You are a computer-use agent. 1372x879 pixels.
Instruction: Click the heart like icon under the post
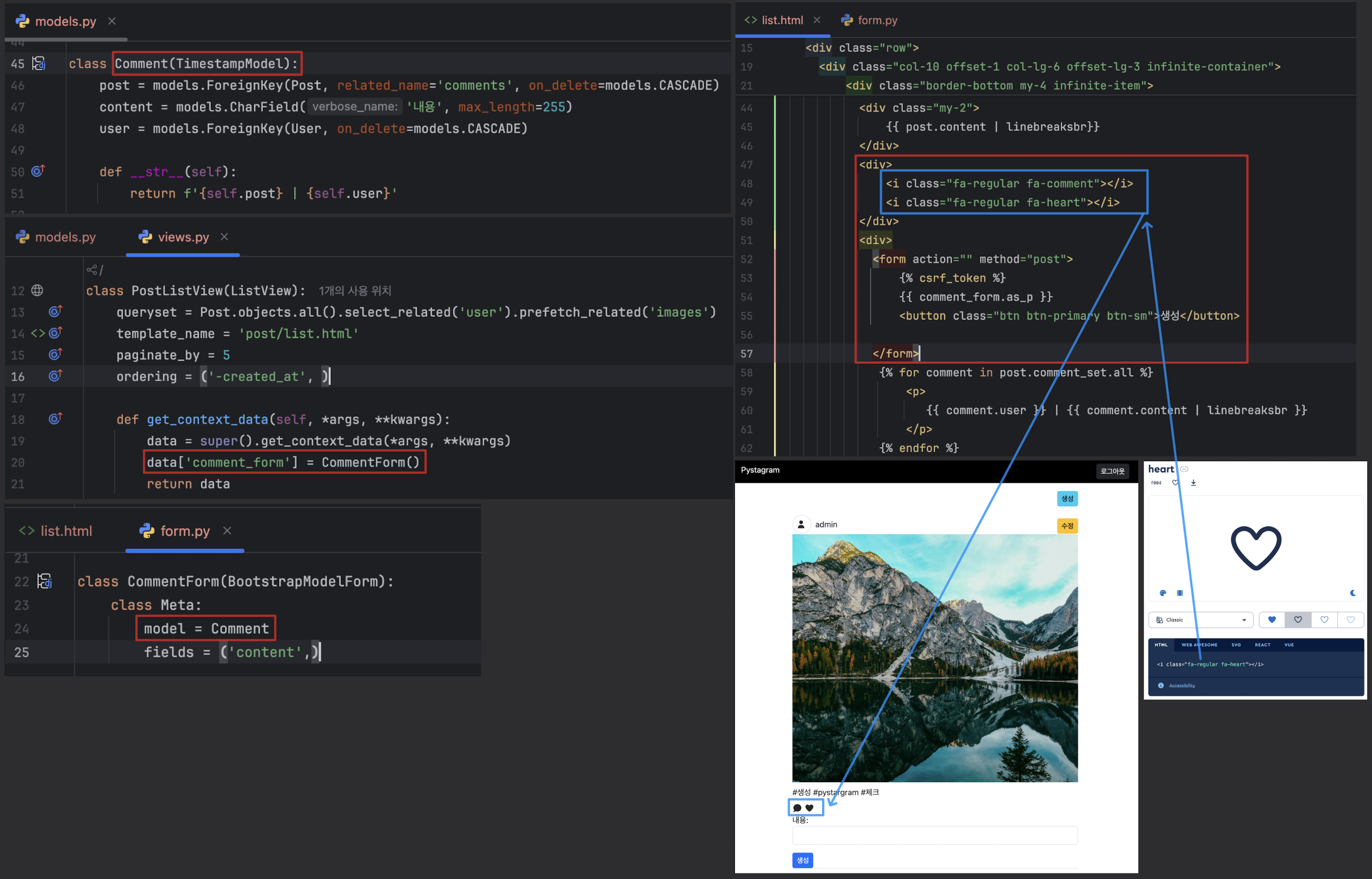810,808
